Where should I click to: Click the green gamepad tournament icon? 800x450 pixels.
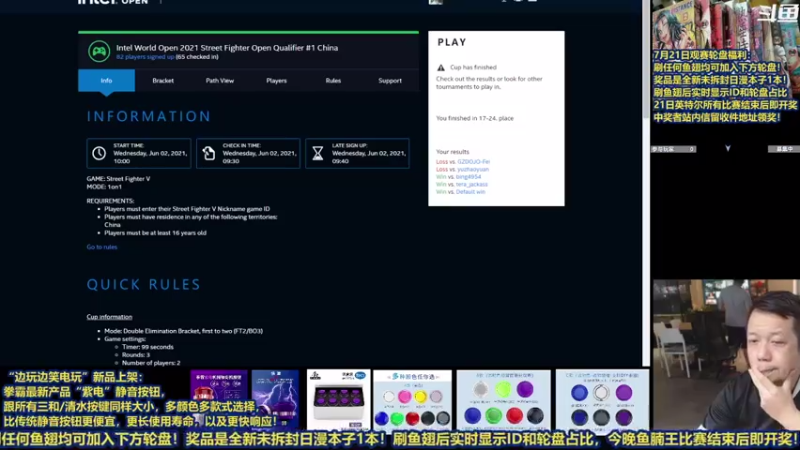tap(99, 52)
